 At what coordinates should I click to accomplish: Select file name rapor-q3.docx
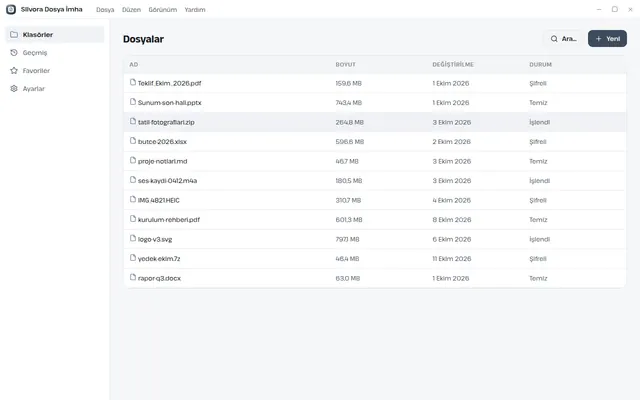tap(159, 278)
